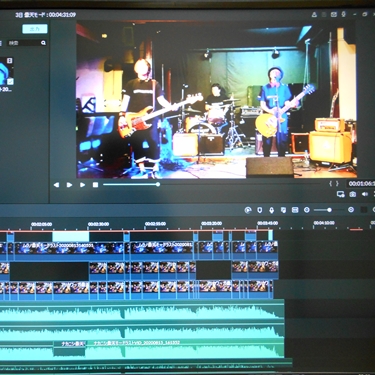Screen dimensions: 375x375
Task: Step back with the previous-frame button
Action: (56, 185)
